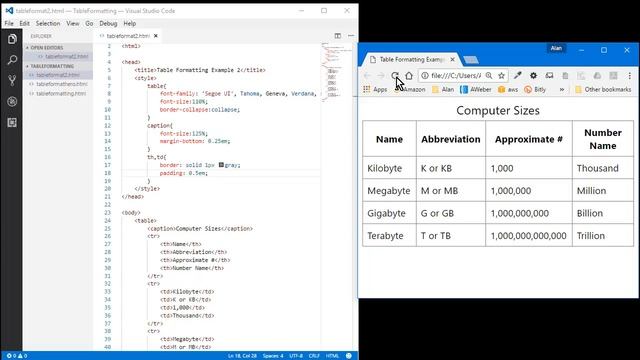
Task: Open the View menu
Action: [x=73, y=24]
